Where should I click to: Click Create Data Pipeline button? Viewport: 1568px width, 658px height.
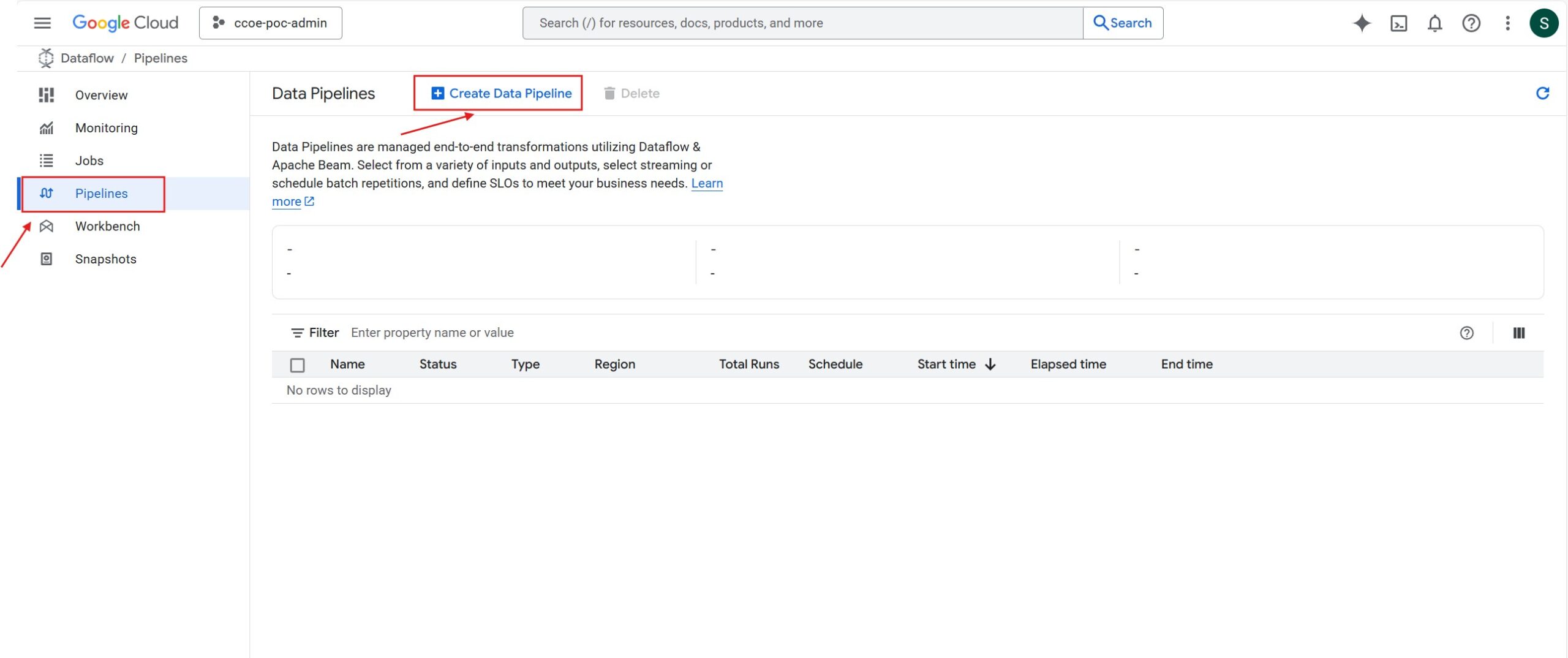(x=501, y=93)
